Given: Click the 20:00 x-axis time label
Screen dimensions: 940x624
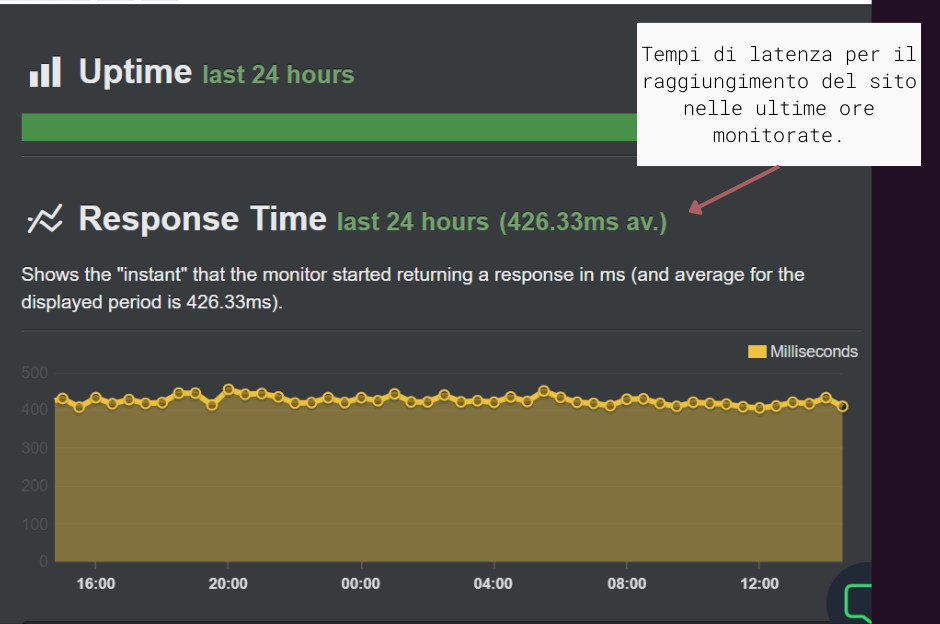Looking at the screenshot, I should point(228,584).
